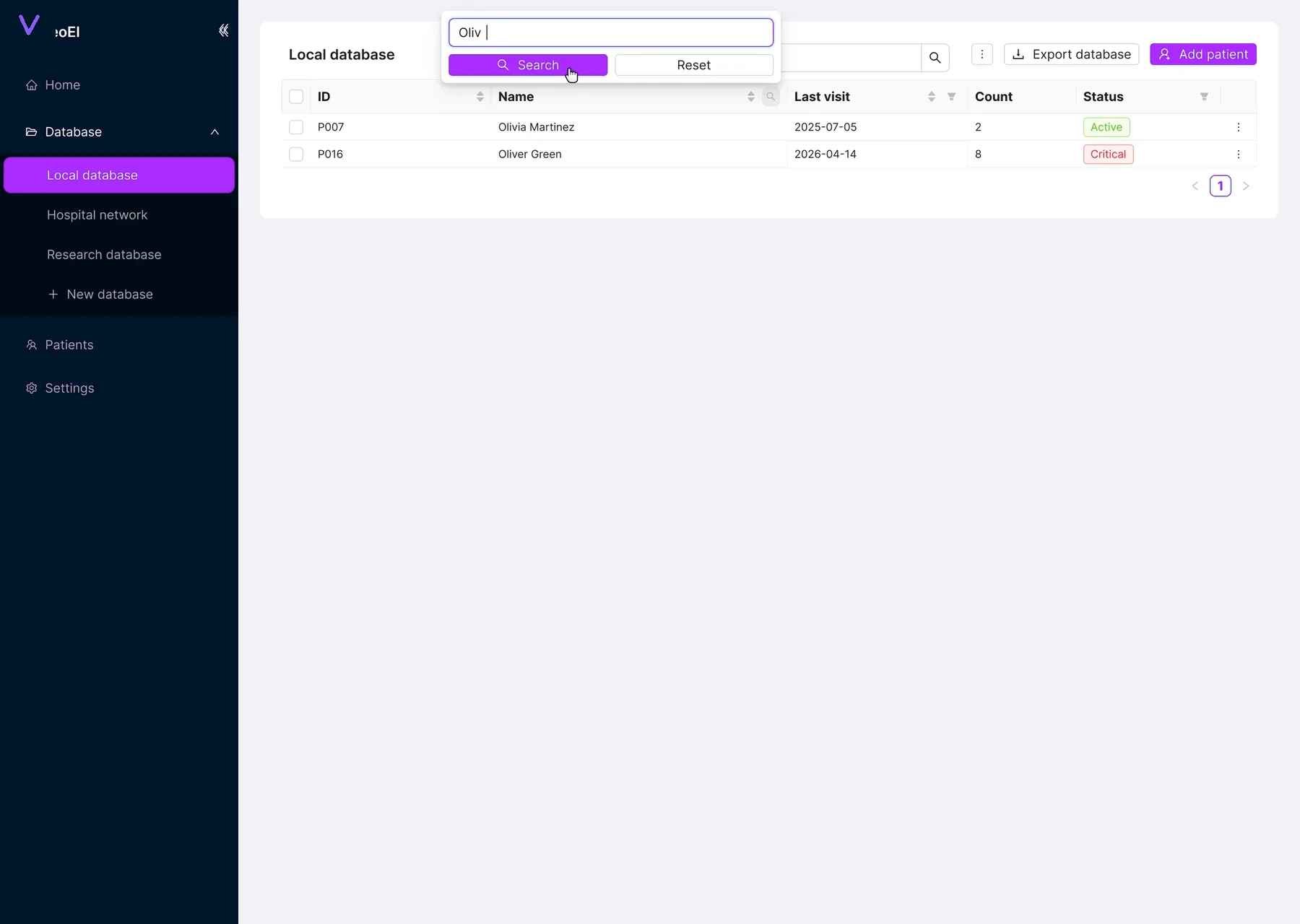Open Home in the sidebar
Screen dimensions: 1300x924
(x=119, y=85)
